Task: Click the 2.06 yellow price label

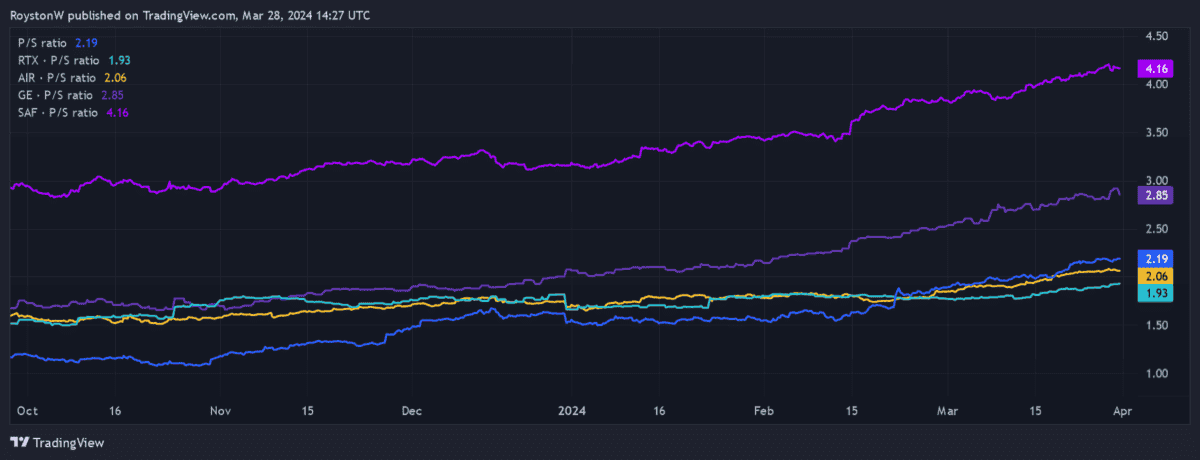Action: [x=1157, y=276]
